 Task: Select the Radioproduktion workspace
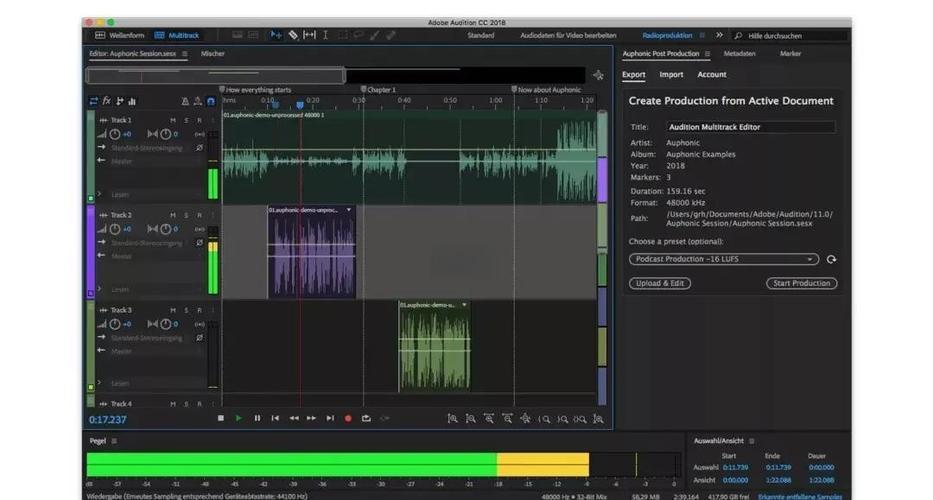pos(667,35)
